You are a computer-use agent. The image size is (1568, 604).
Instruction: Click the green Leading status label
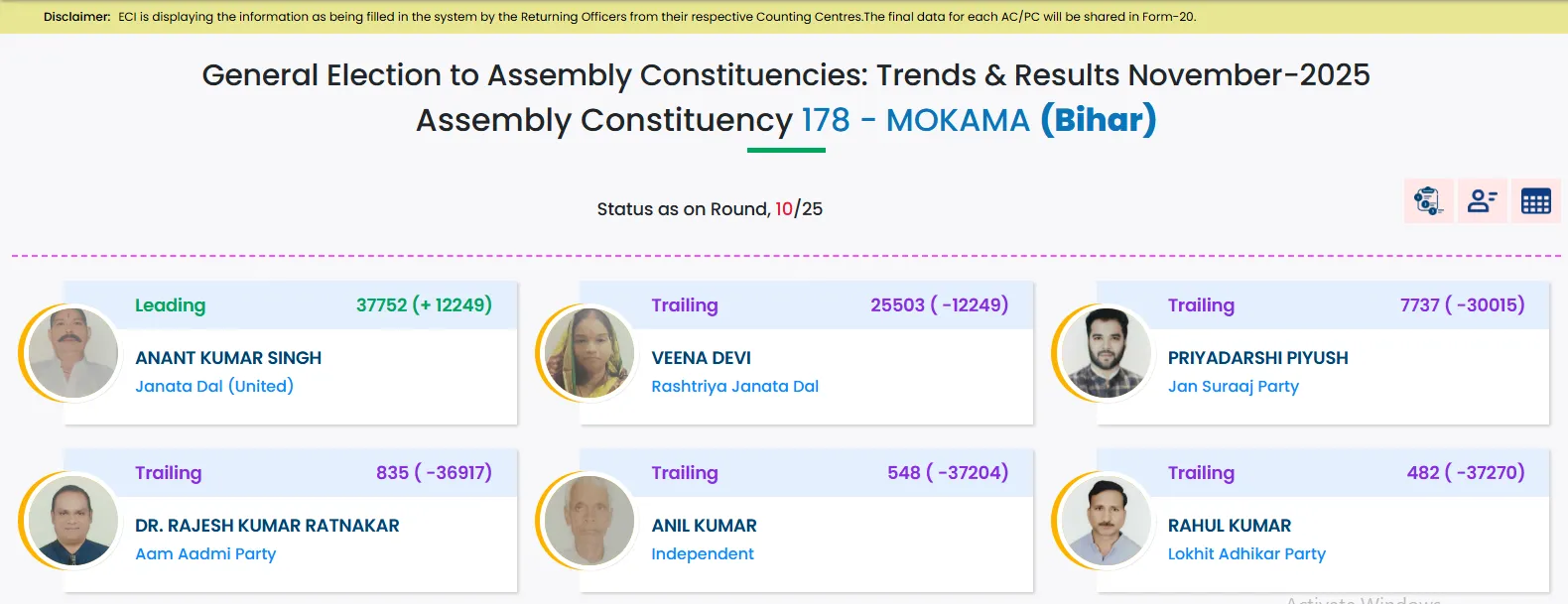click(170, 305)
